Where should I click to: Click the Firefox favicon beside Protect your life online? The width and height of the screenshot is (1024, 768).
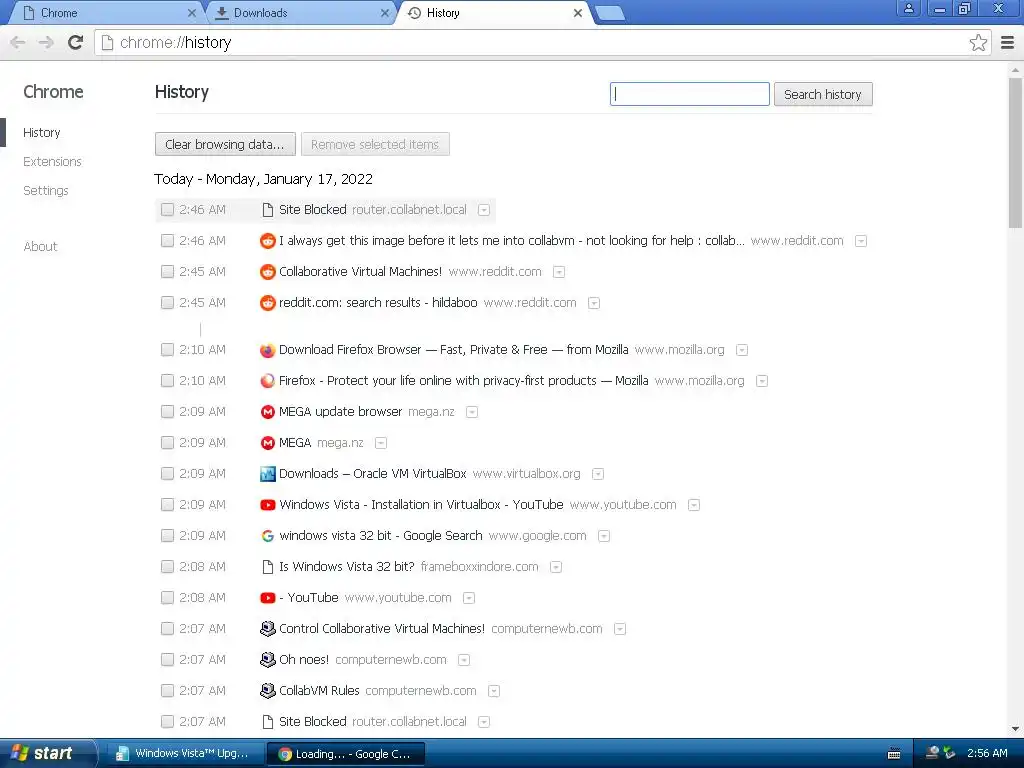[268, 381]
